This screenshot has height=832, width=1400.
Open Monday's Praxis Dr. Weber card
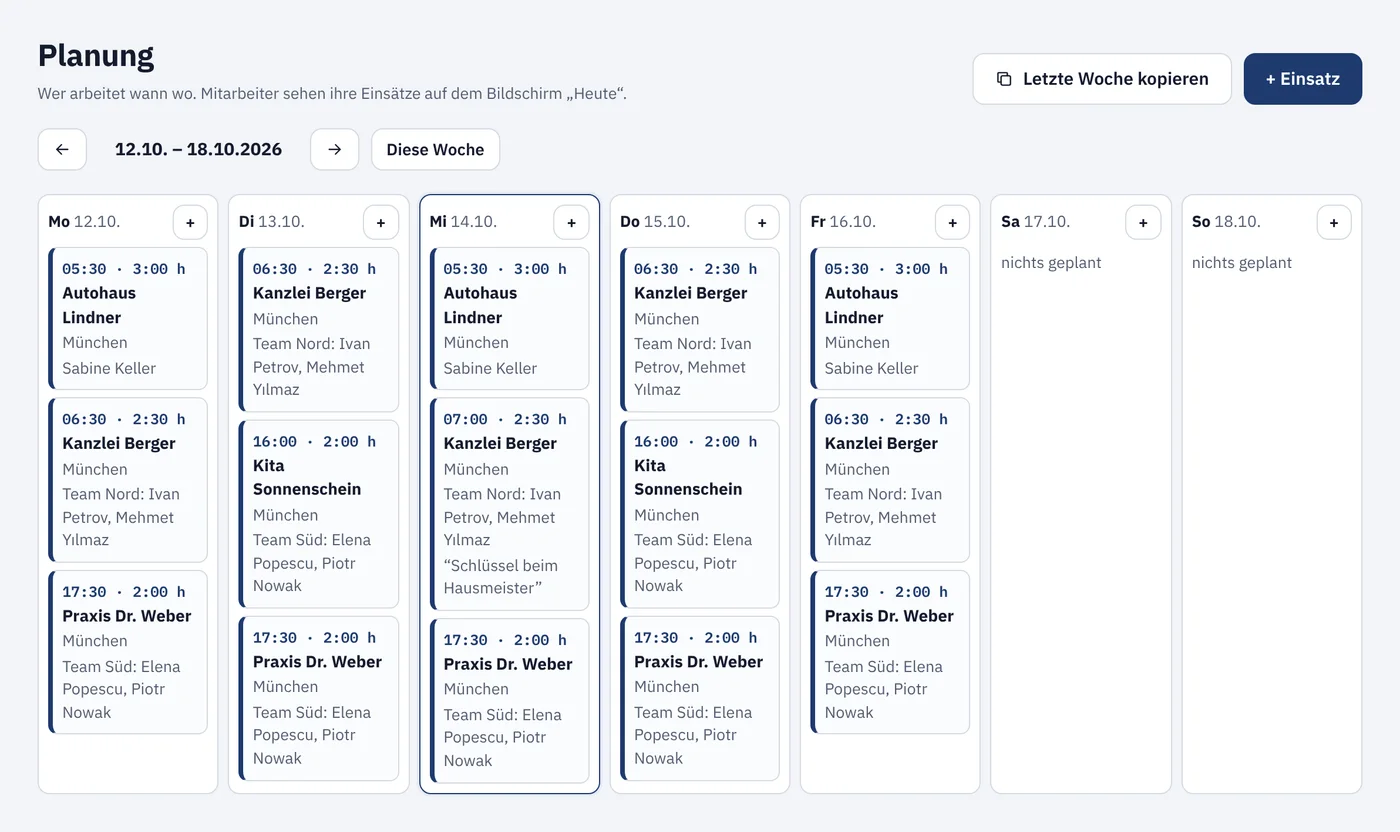pos(128,652)
